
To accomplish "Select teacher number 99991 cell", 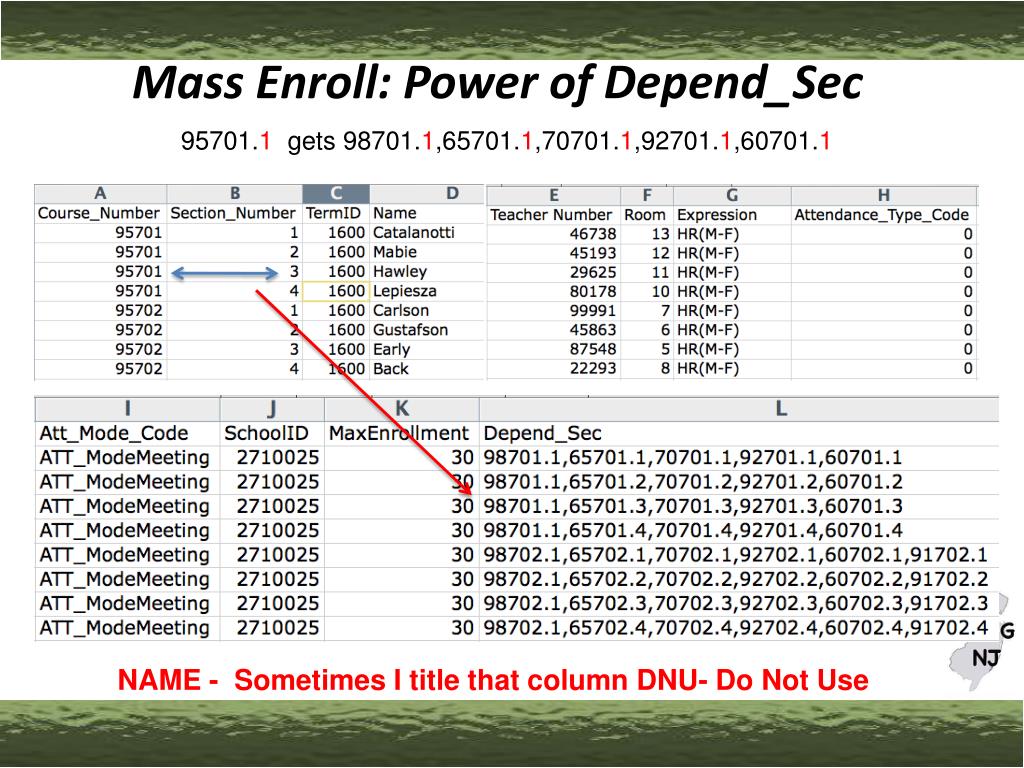I will [x=553, y=312].
